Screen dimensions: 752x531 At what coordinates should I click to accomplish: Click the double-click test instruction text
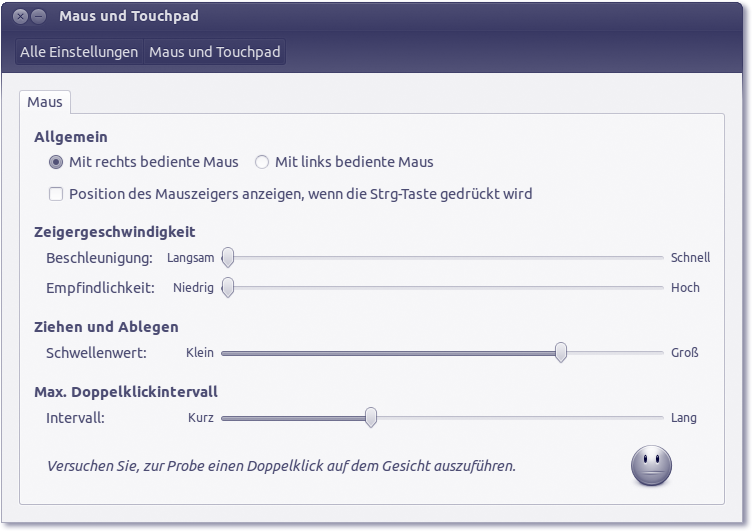(x=281, y=466)
